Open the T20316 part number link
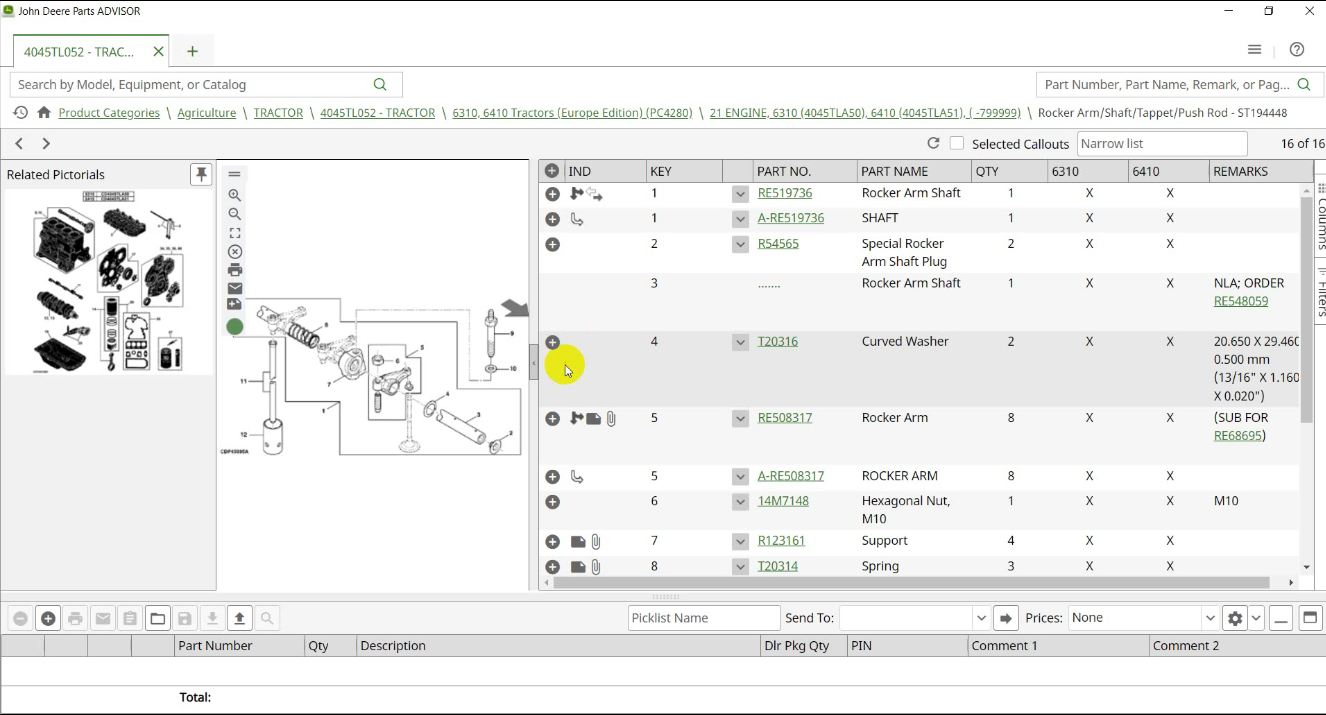The image size is (1326, 715). tap(778, 342)
